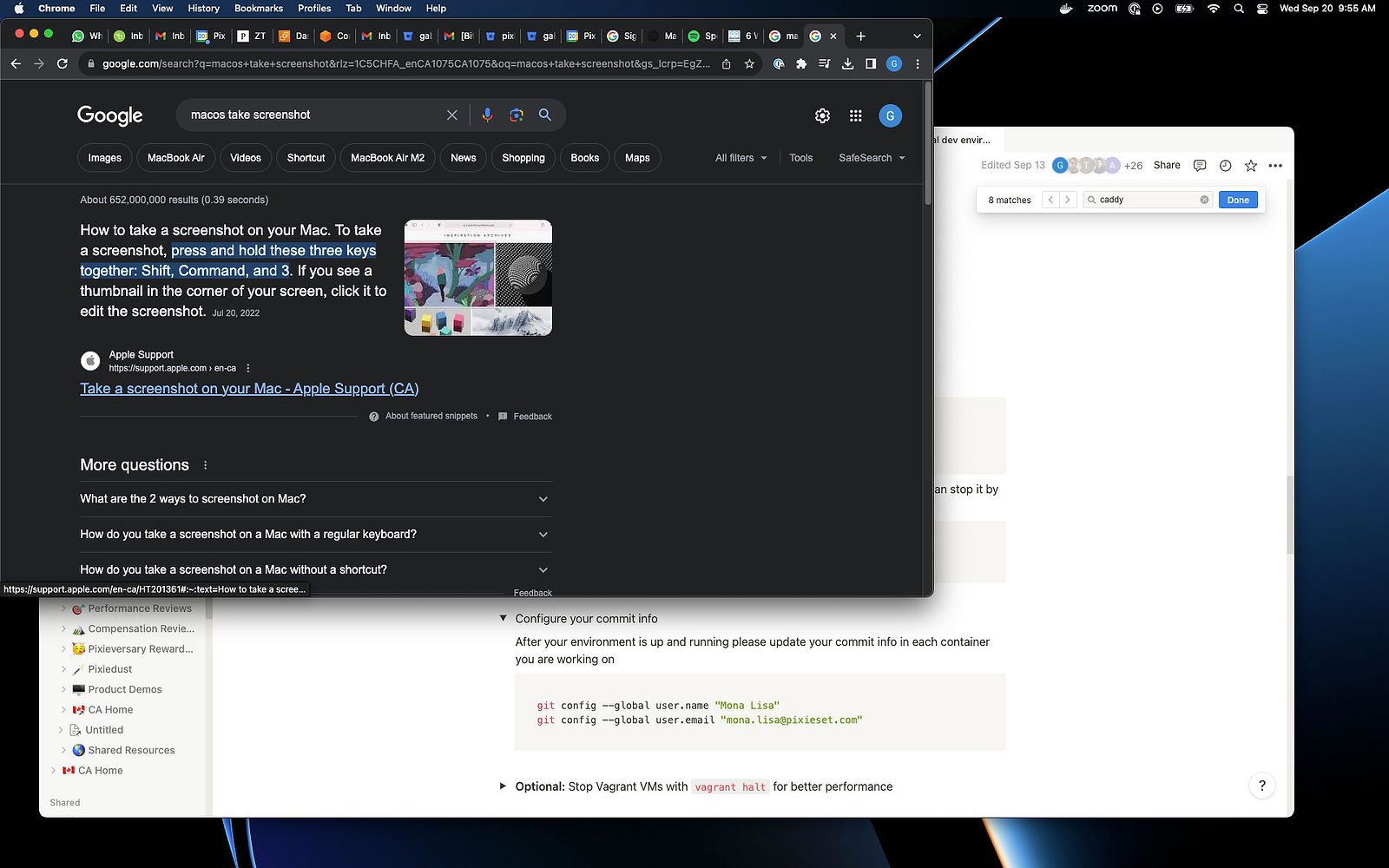This screenshot has width=1389, height=868.
Task: Open Google Lens image search
Action: pos(517,115)
